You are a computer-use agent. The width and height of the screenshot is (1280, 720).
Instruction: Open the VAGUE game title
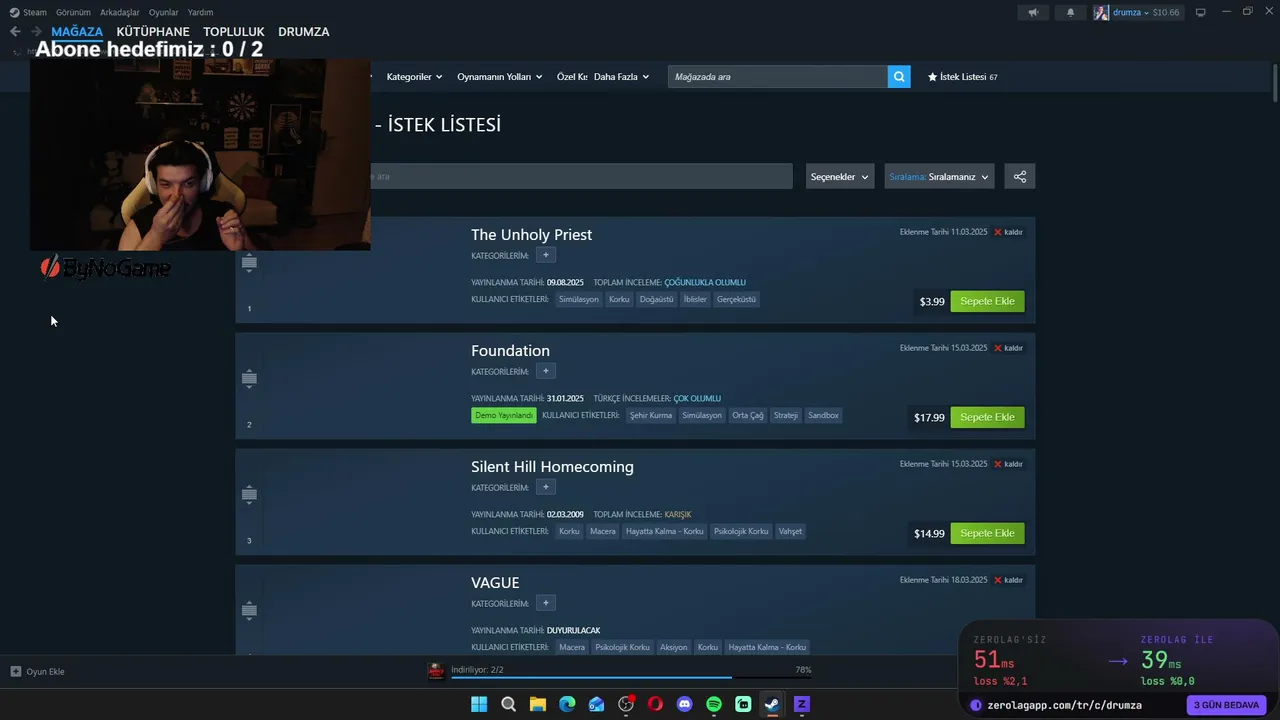click(495, 583)
